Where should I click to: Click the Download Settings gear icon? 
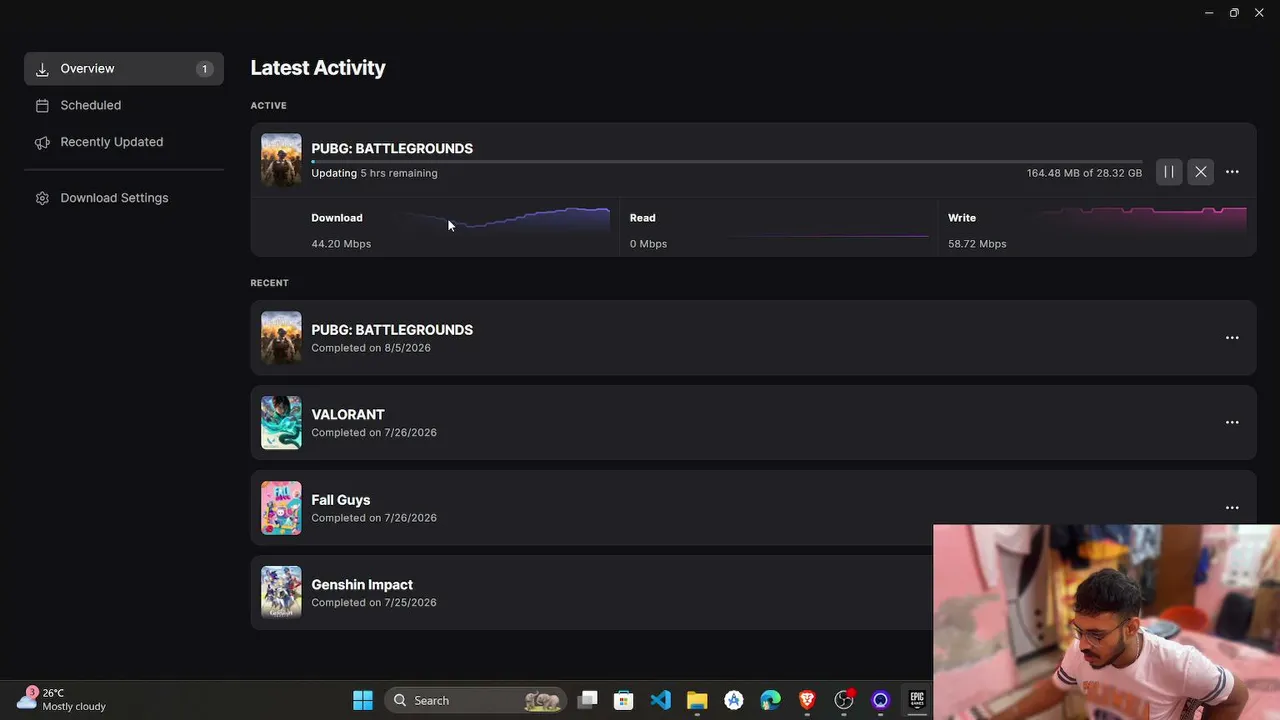(42, 198)
